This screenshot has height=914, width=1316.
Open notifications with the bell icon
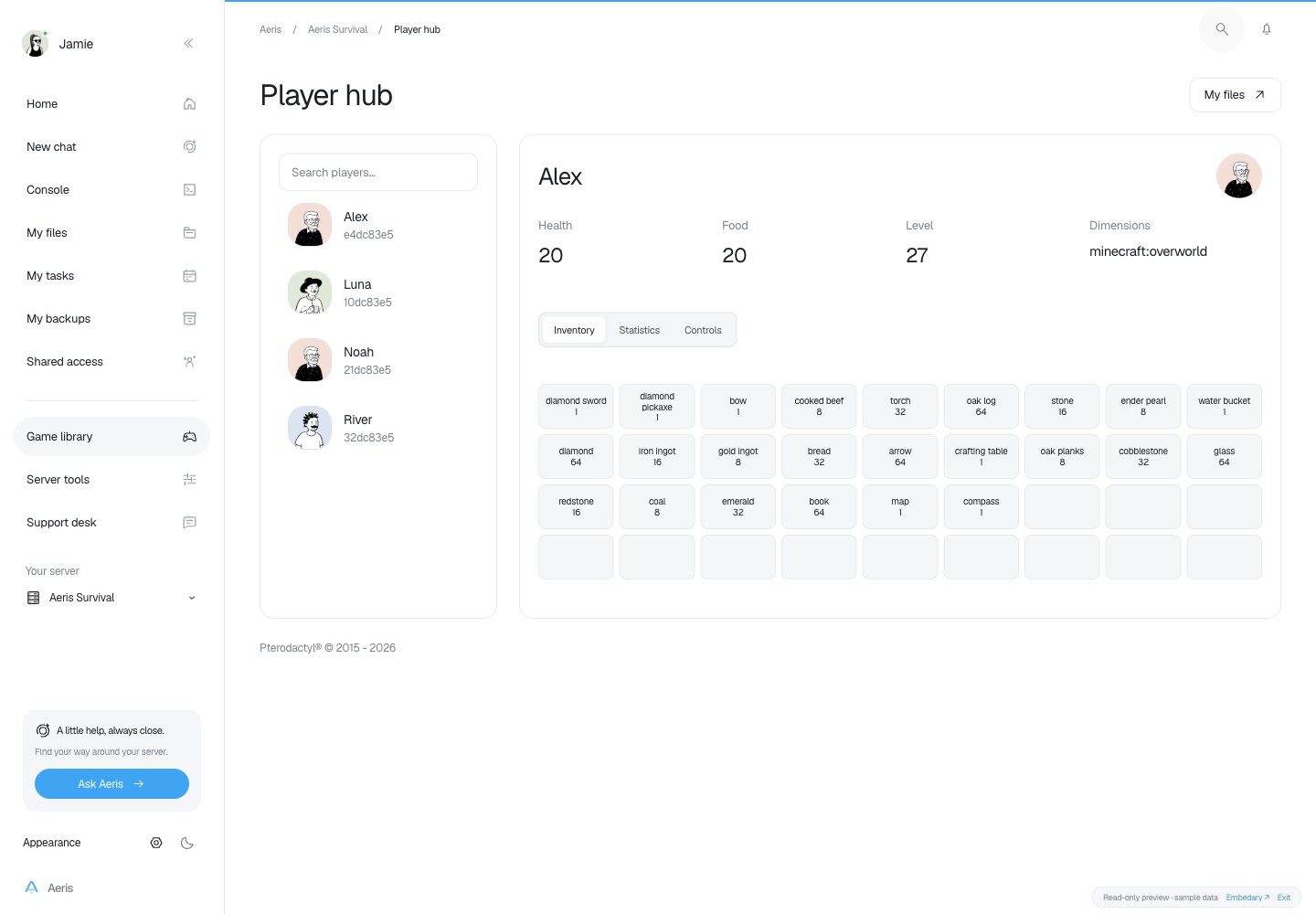tap(1267, 29)
